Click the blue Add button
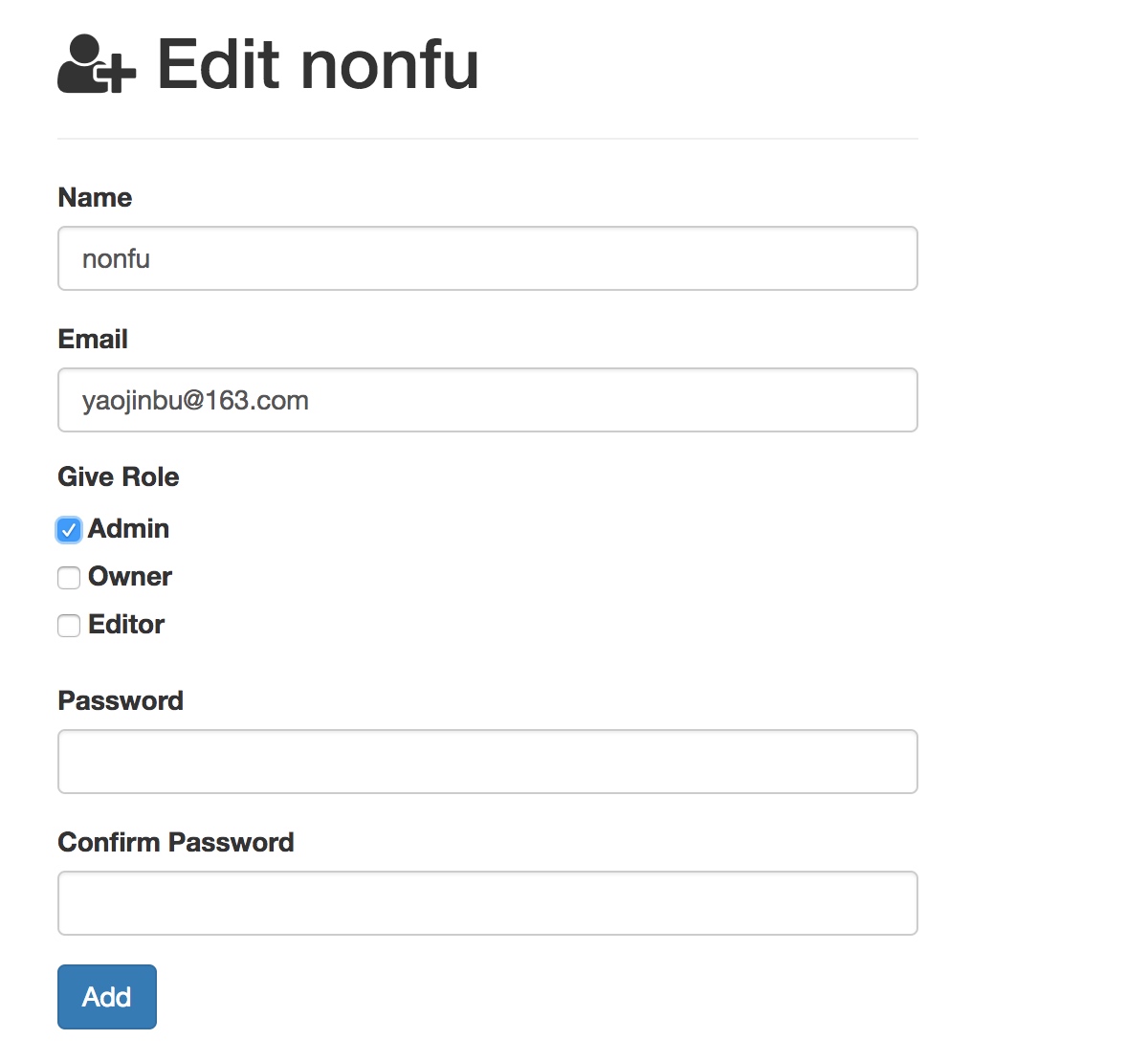1148x1062 pixels. point(107,997)
